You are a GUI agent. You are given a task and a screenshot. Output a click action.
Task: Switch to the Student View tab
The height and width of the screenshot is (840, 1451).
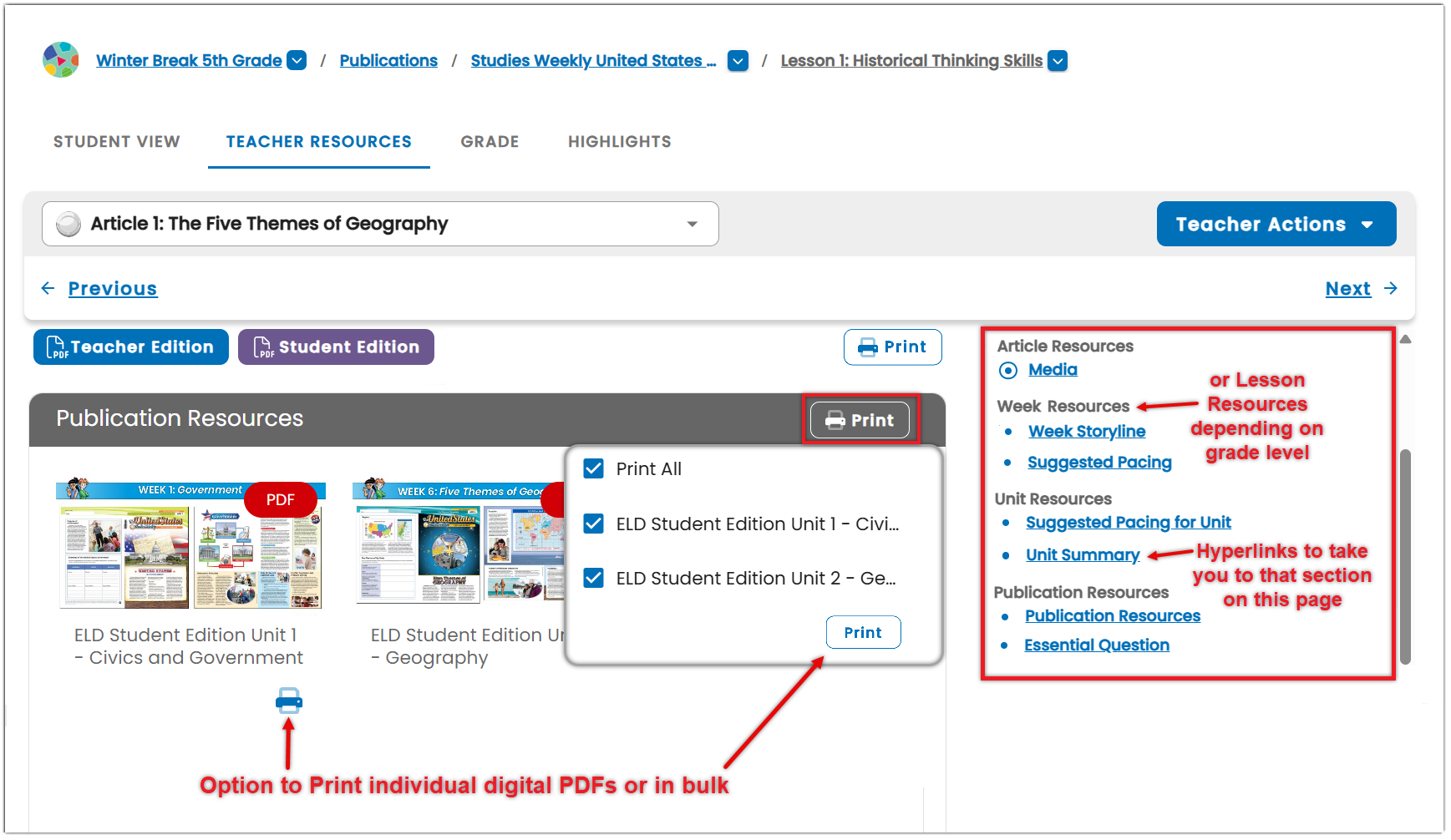click(117, 142)
